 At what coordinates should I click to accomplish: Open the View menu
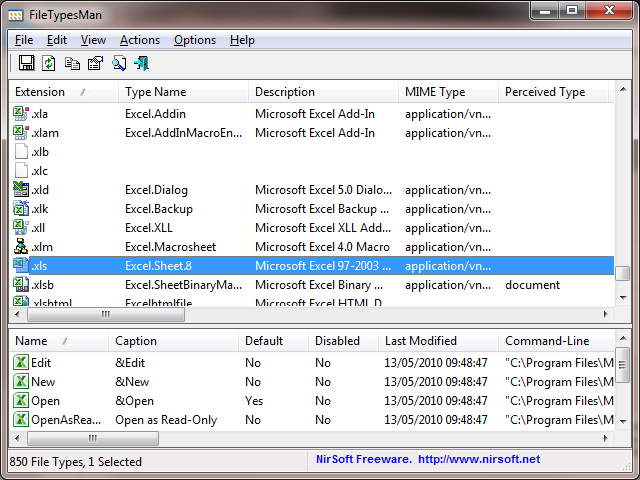coord(93,40)
